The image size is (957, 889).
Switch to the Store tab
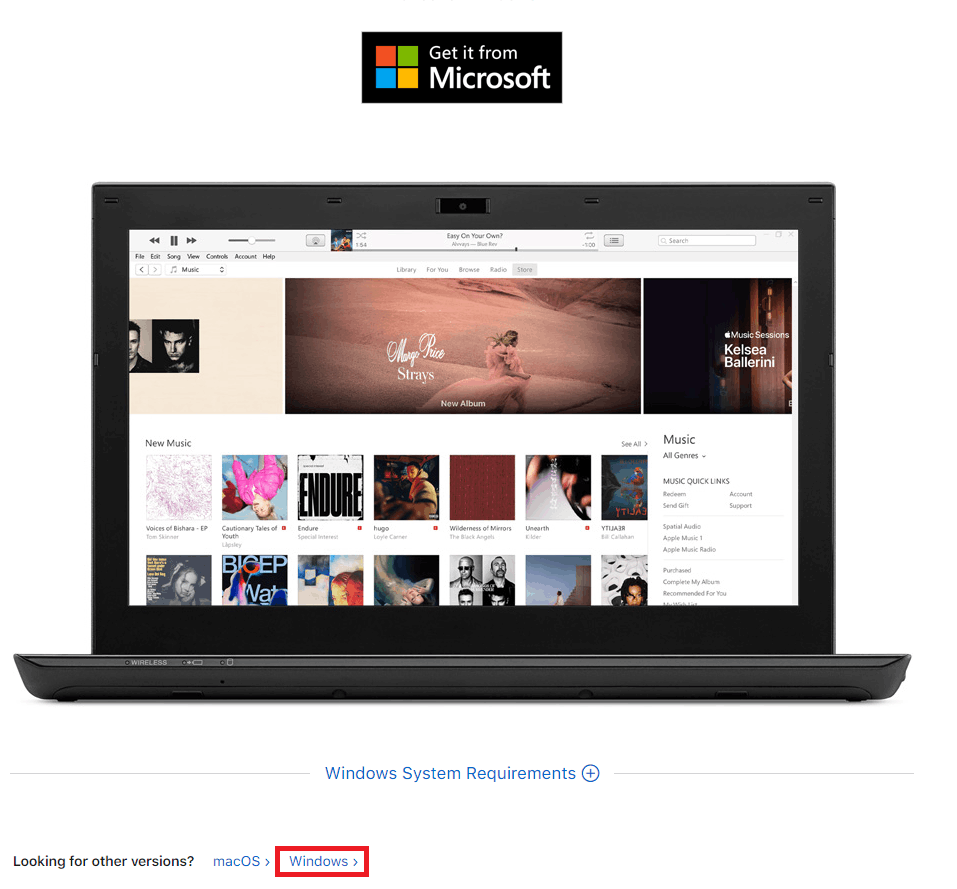point(524,270)
